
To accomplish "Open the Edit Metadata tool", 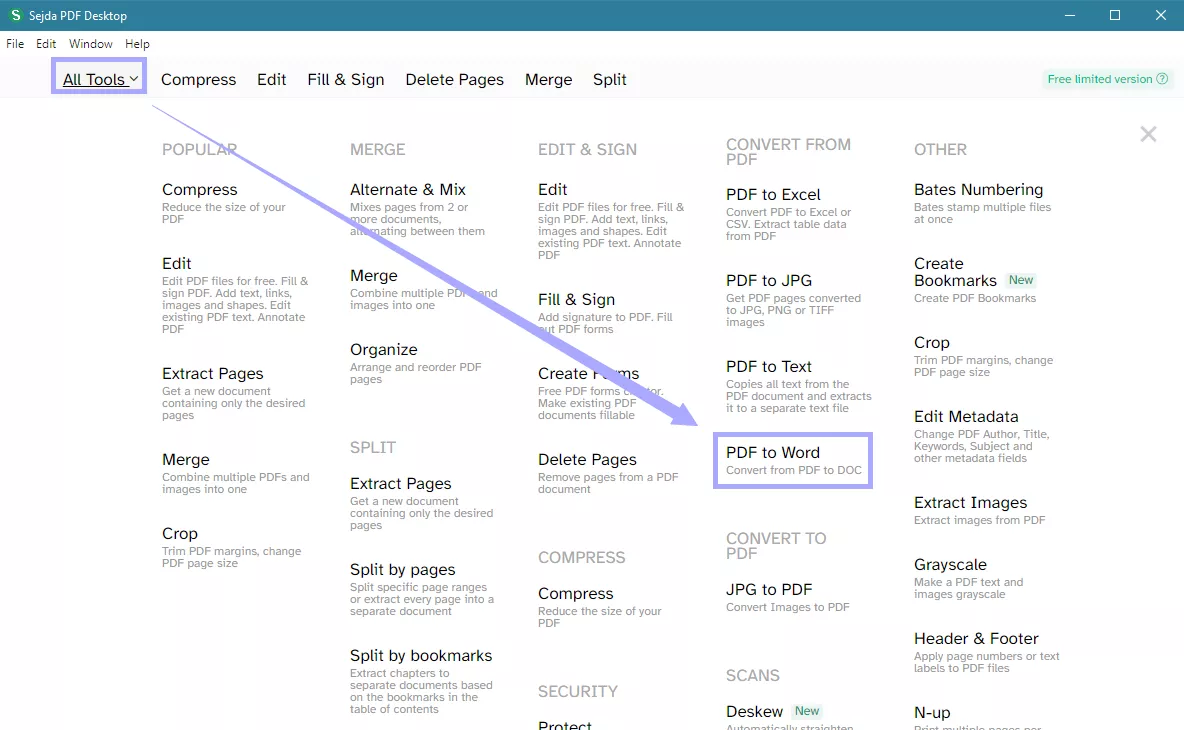I will (966, 417).
